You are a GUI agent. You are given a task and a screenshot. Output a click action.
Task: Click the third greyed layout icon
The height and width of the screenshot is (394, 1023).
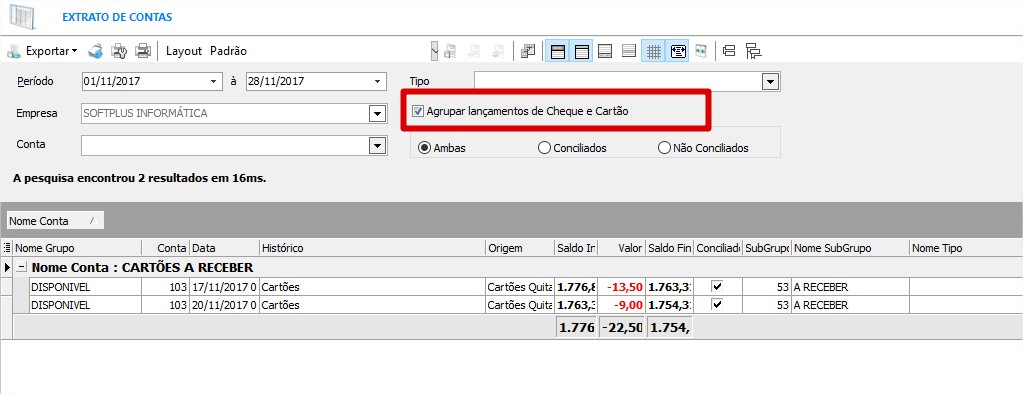[x=498, y=51]
